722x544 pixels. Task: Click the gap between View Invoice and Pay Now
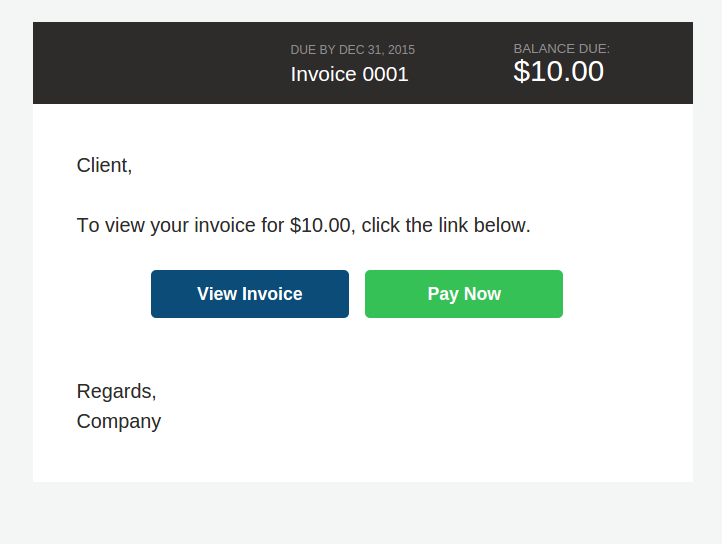click(x=357, y=294)
